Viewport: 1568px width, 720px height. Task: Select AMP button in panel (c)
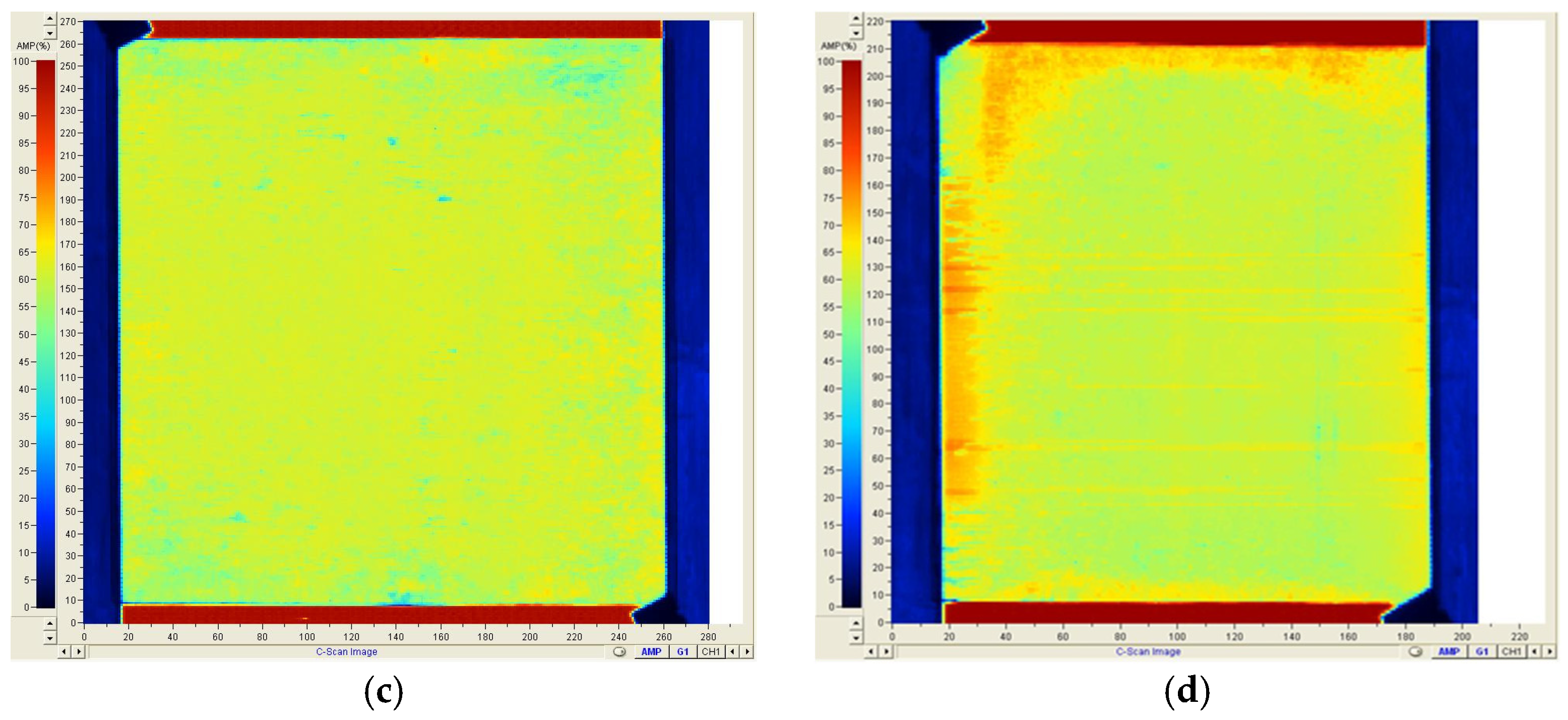[651, 652]
